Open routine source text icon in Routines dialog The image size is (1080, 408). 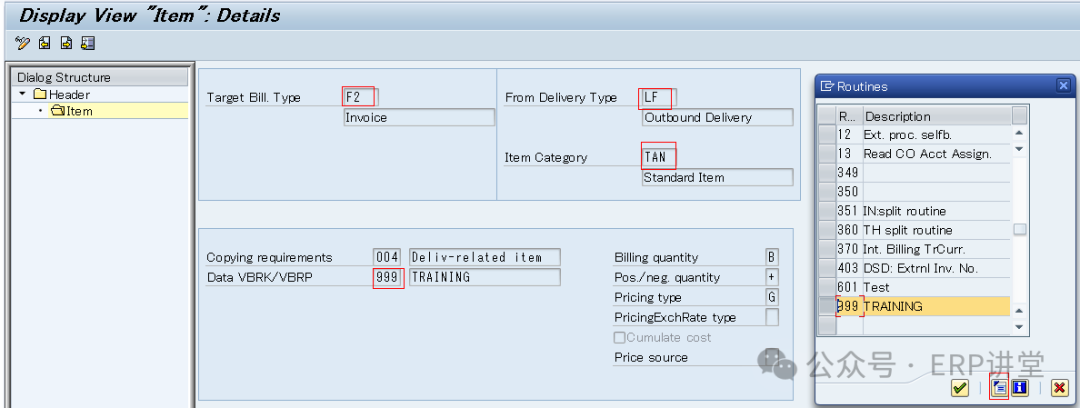pos(998,387)
